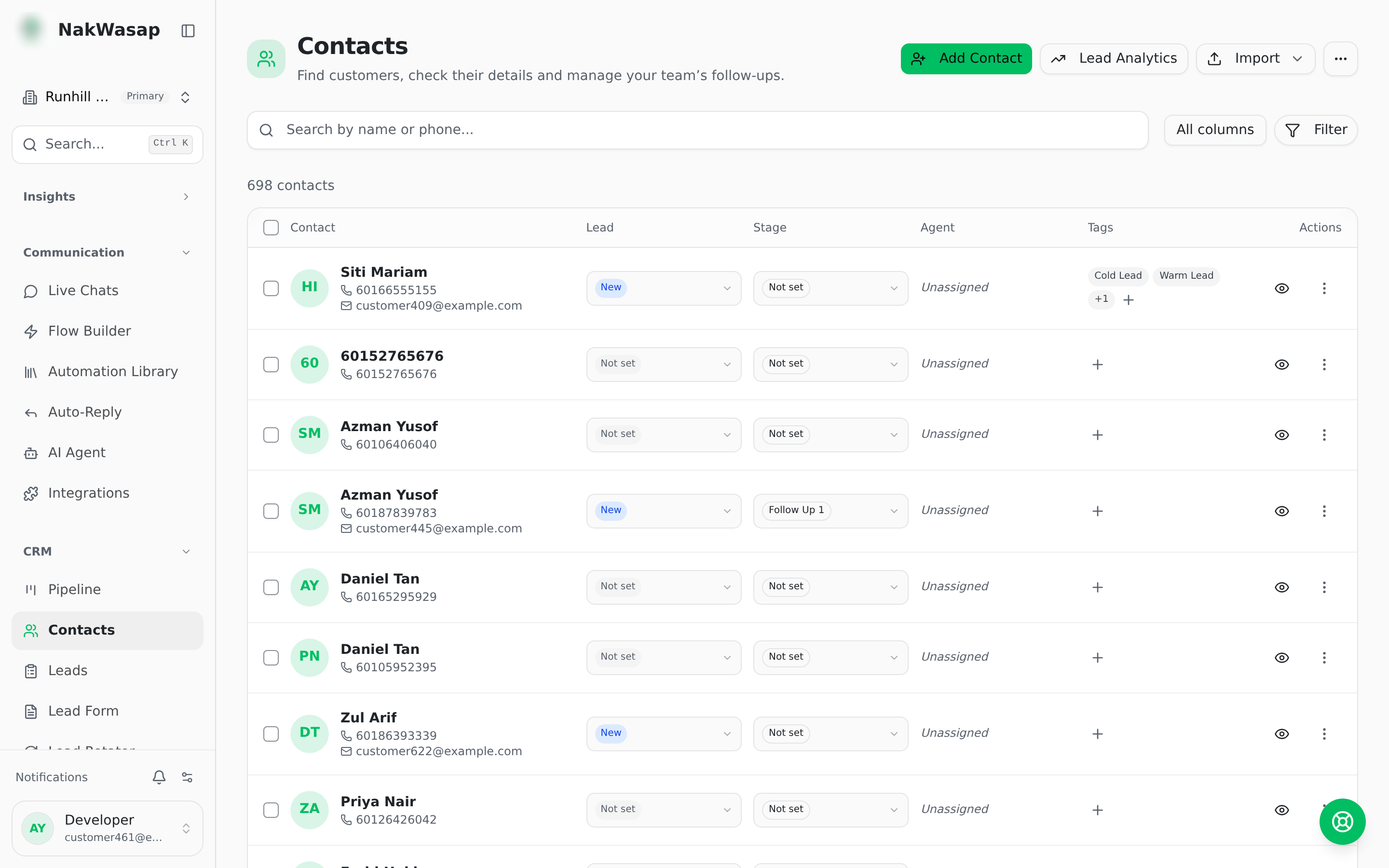Show hidden +1 tags for Siti Mariam
This screenshot has width=1389, height=868.
tap(1101, 299)
